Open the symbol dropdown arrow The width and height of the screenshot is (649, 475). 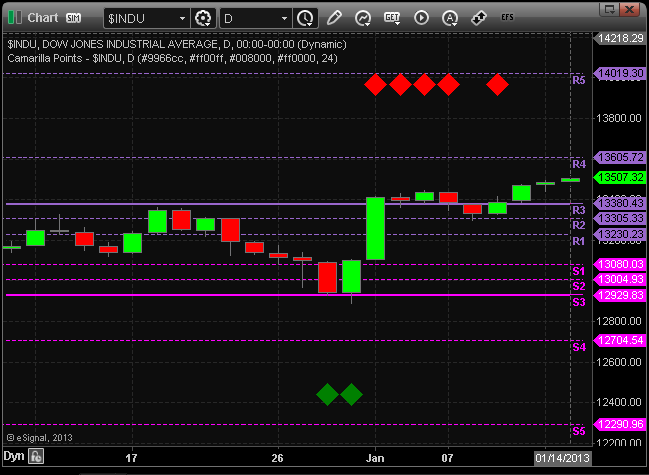pos(182,19)
